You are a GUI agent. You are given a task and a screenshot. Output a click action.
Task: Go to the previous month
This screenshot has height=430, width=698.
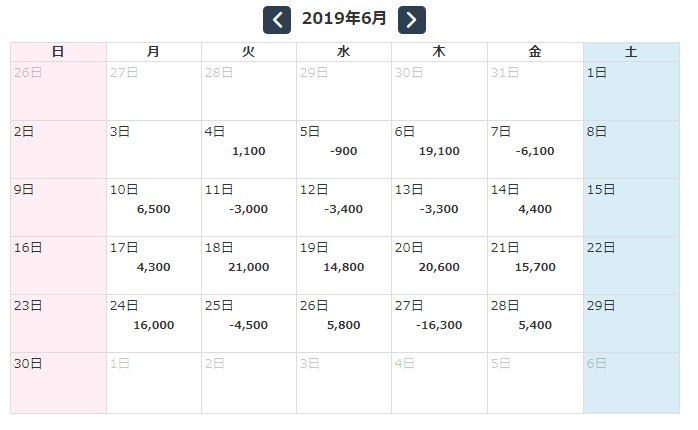pyautogui.click(x=276, y=19)
